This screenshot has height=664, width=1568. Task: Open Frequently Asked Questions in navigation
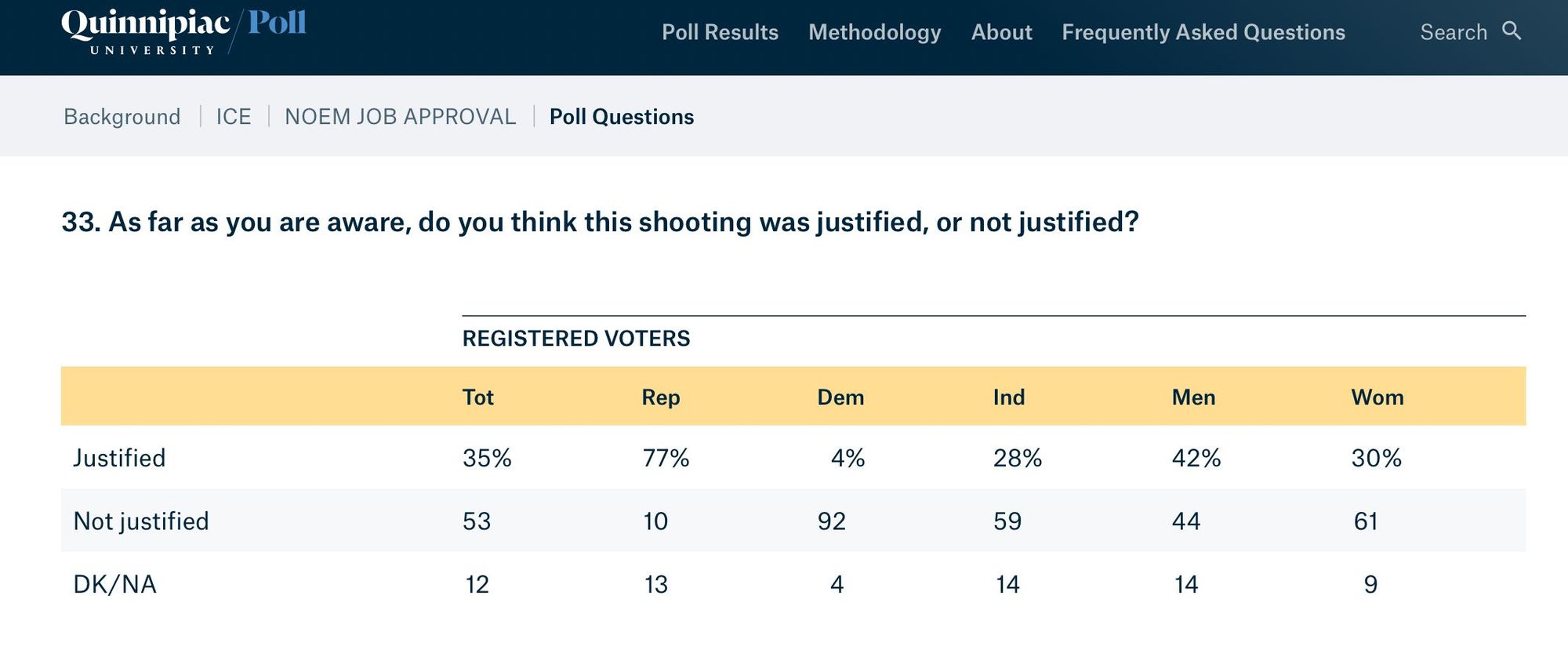click(x=1203, y=32)
